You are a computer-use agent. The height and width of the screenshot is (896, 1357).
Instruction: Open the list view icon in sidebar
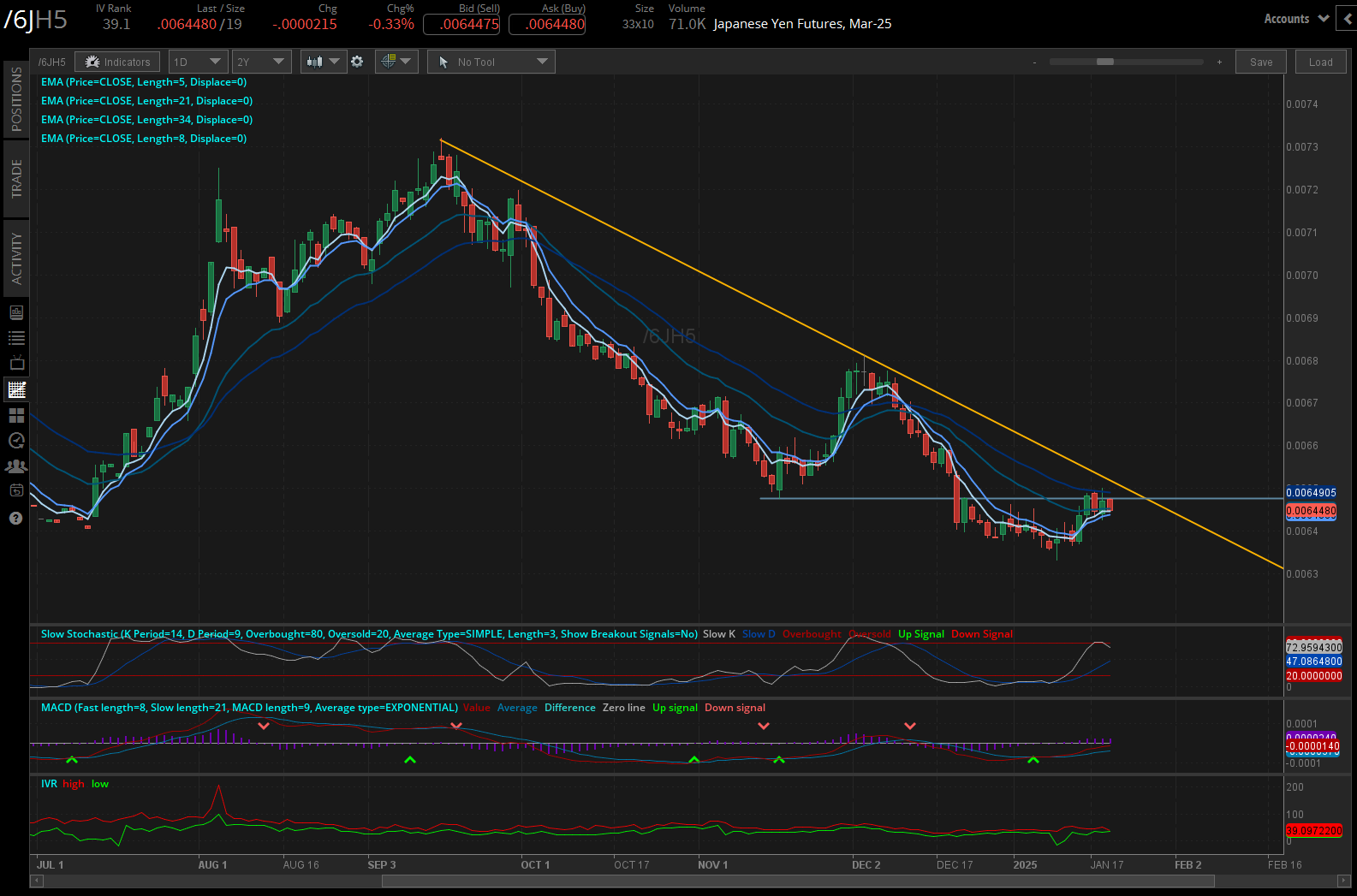click(16, 338)
